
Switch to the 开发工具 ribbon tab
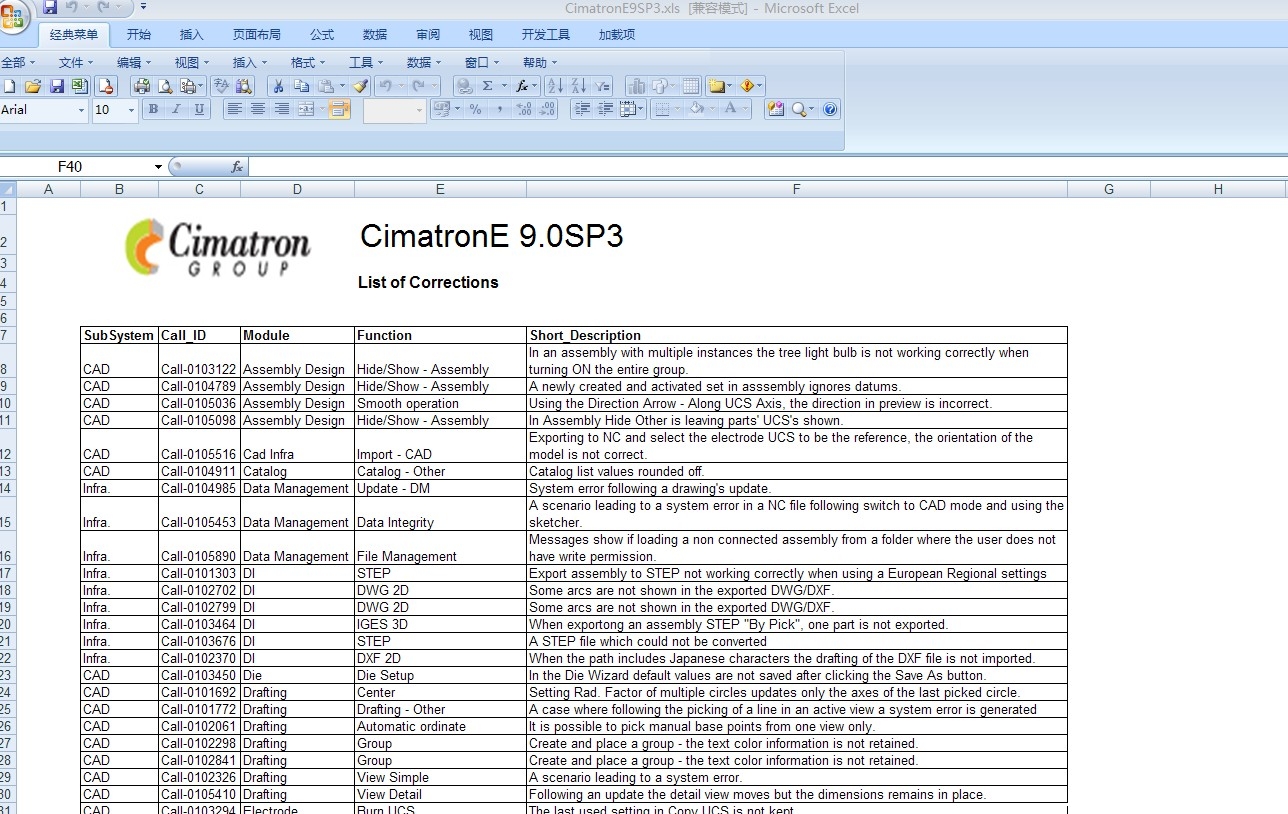pyautogui.click(x=546, y=34)
